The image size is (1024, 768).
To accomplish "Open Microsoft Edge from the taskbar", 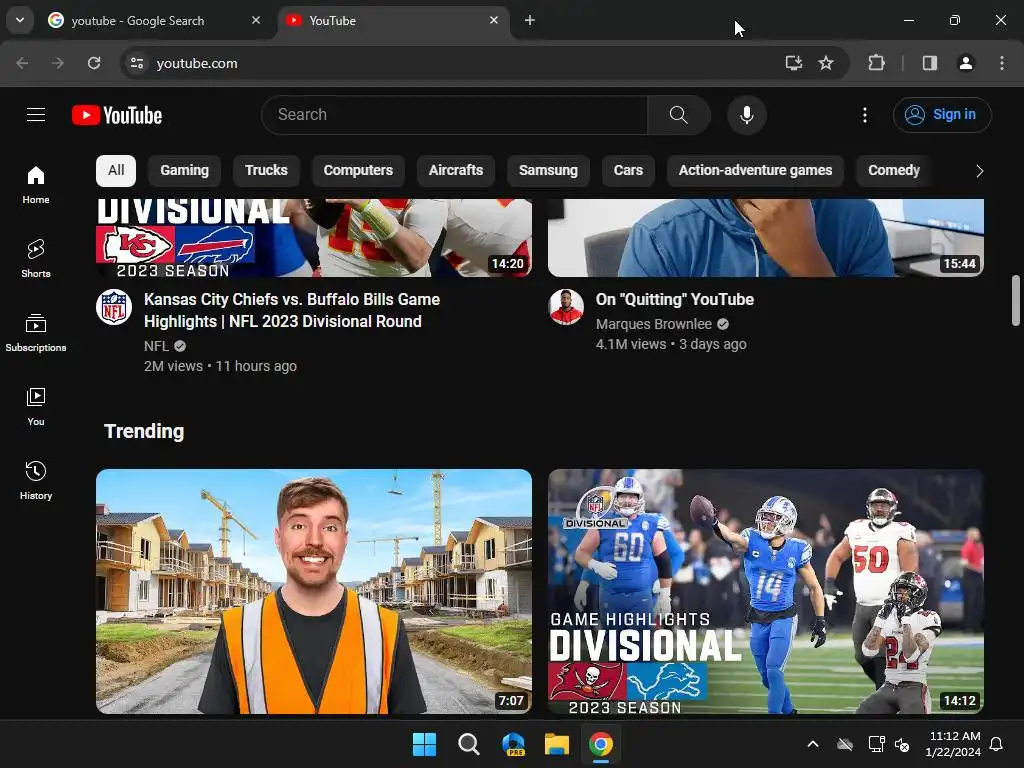I will 513,744.
